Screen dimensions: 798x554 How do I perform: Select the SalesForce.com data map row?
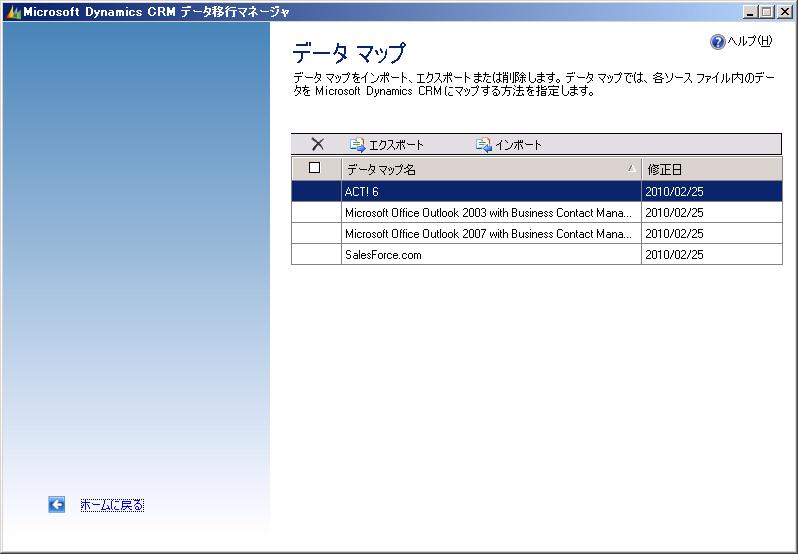click(x=537, y=254)
